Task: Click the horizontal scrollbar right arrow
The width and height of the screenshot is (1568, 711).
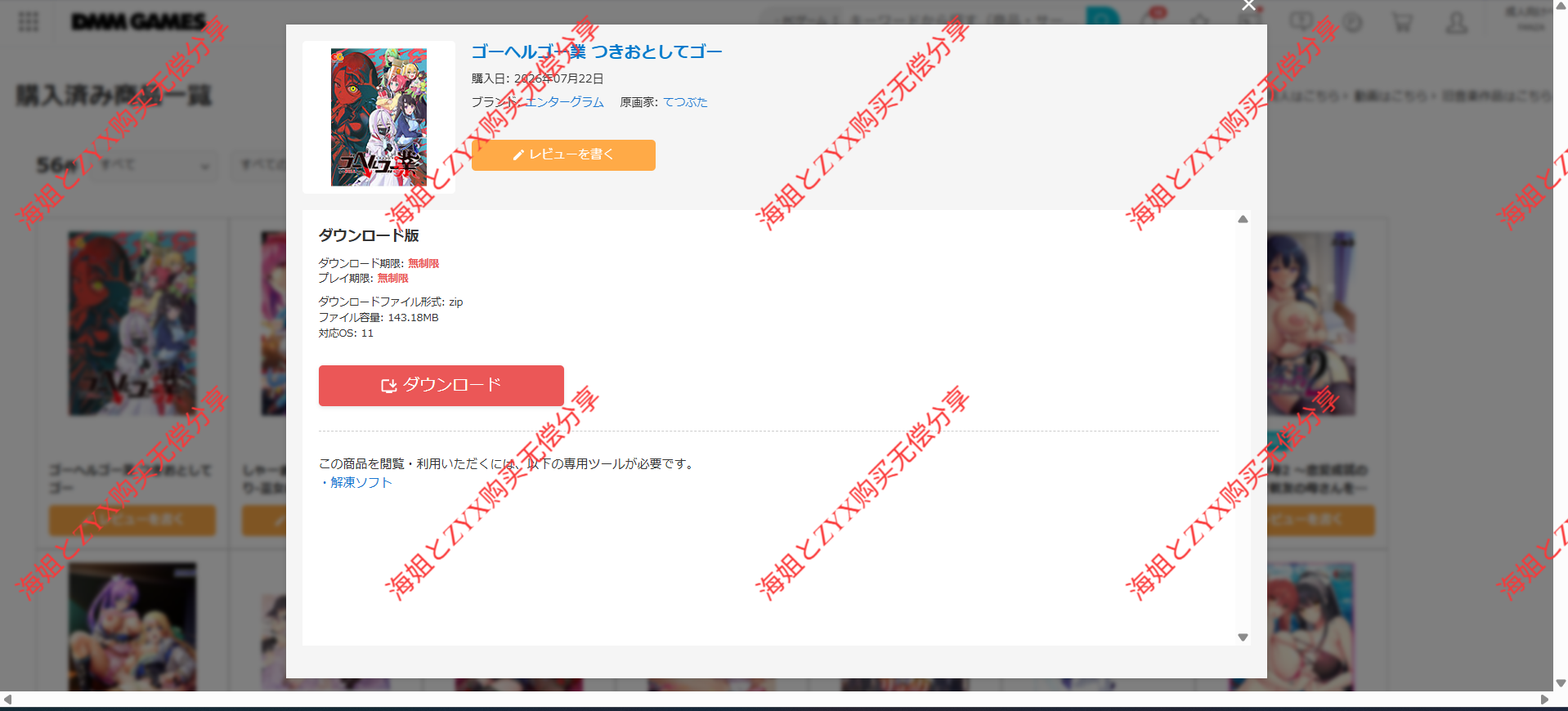Action: click(1544, 700)
